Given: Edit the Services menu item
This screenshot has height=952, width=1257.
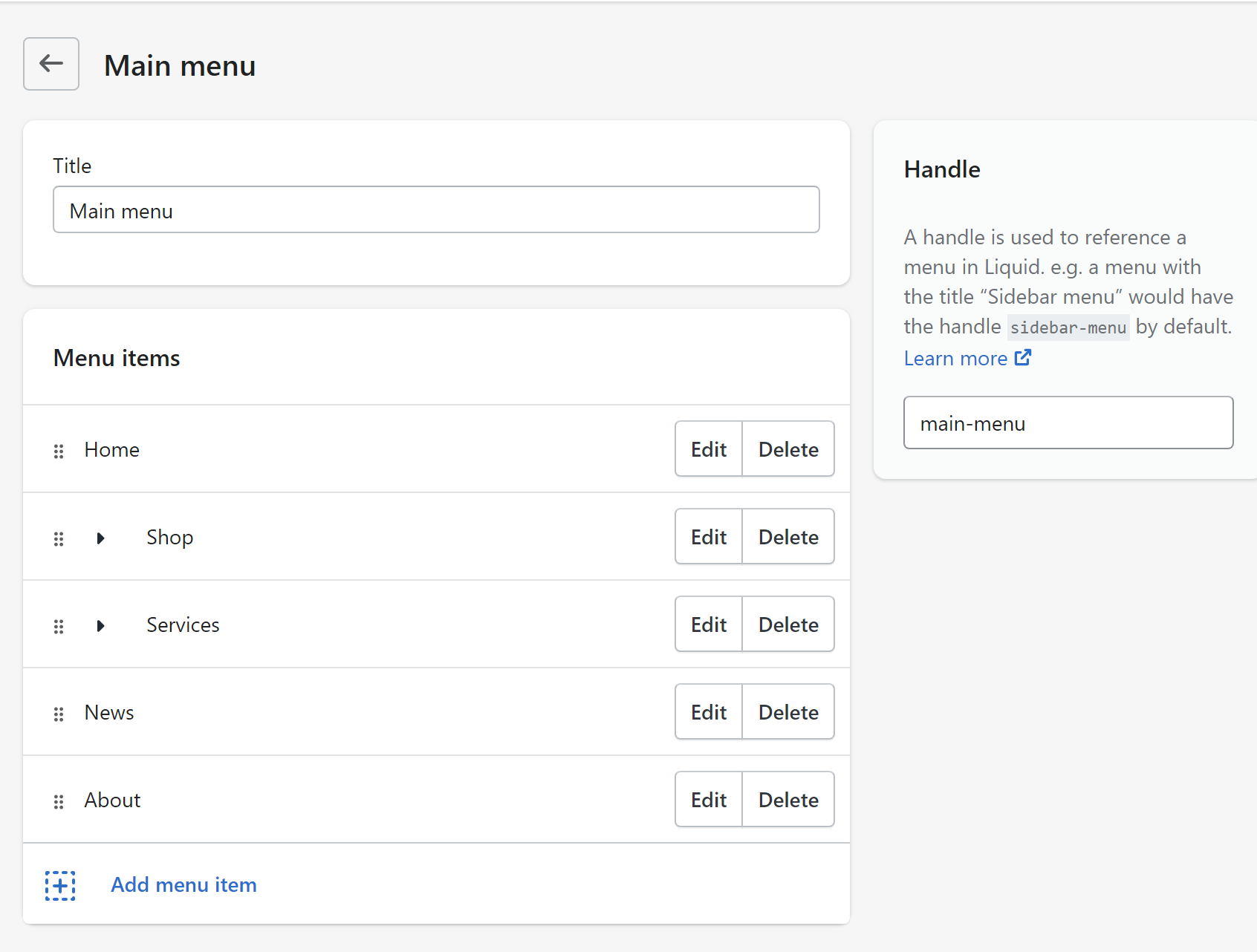Looking at the screenshot, I should click(x=709, y=625).
